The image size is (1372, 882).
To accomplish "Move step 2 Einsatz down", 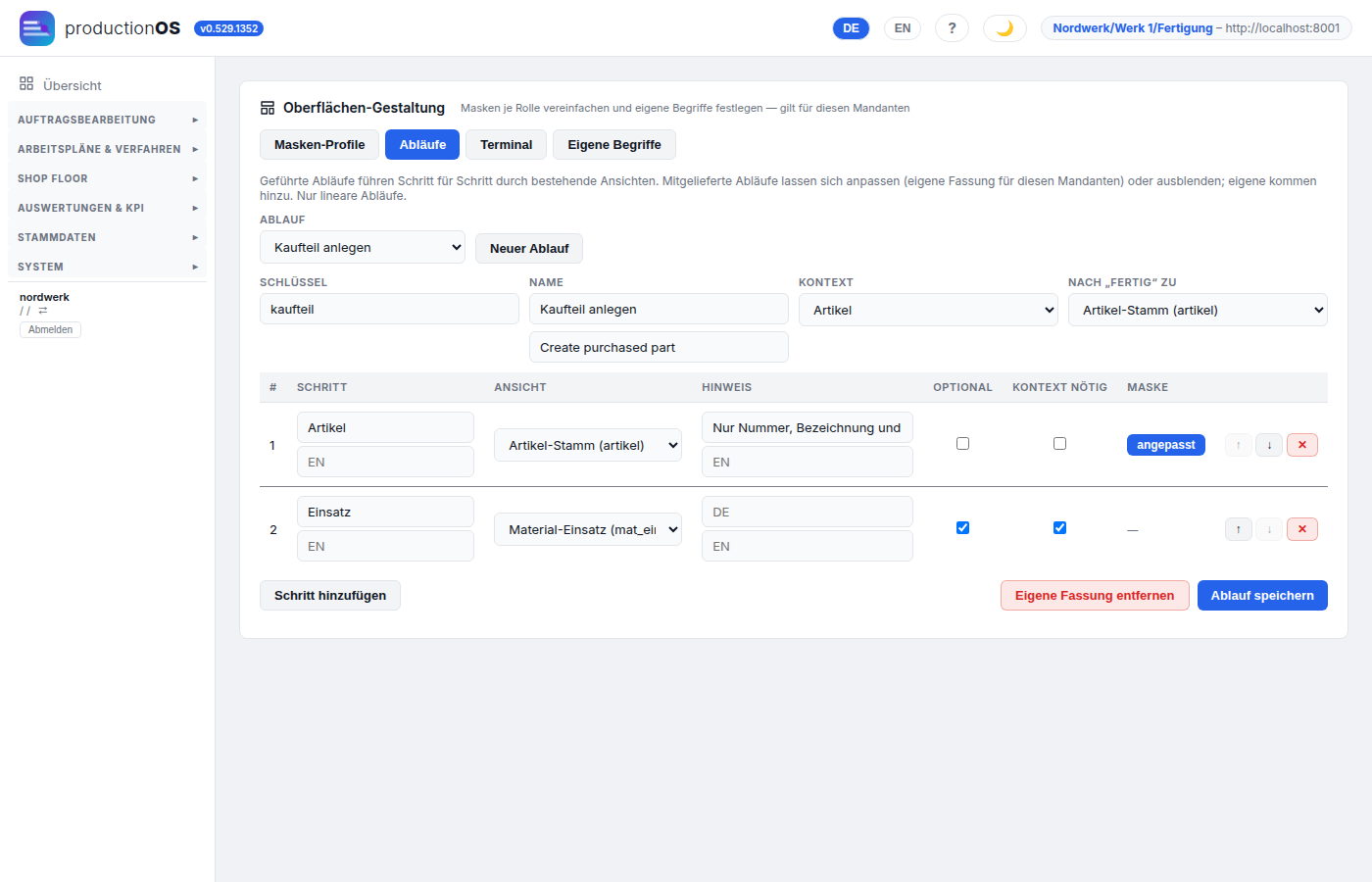I will 1269,529.
